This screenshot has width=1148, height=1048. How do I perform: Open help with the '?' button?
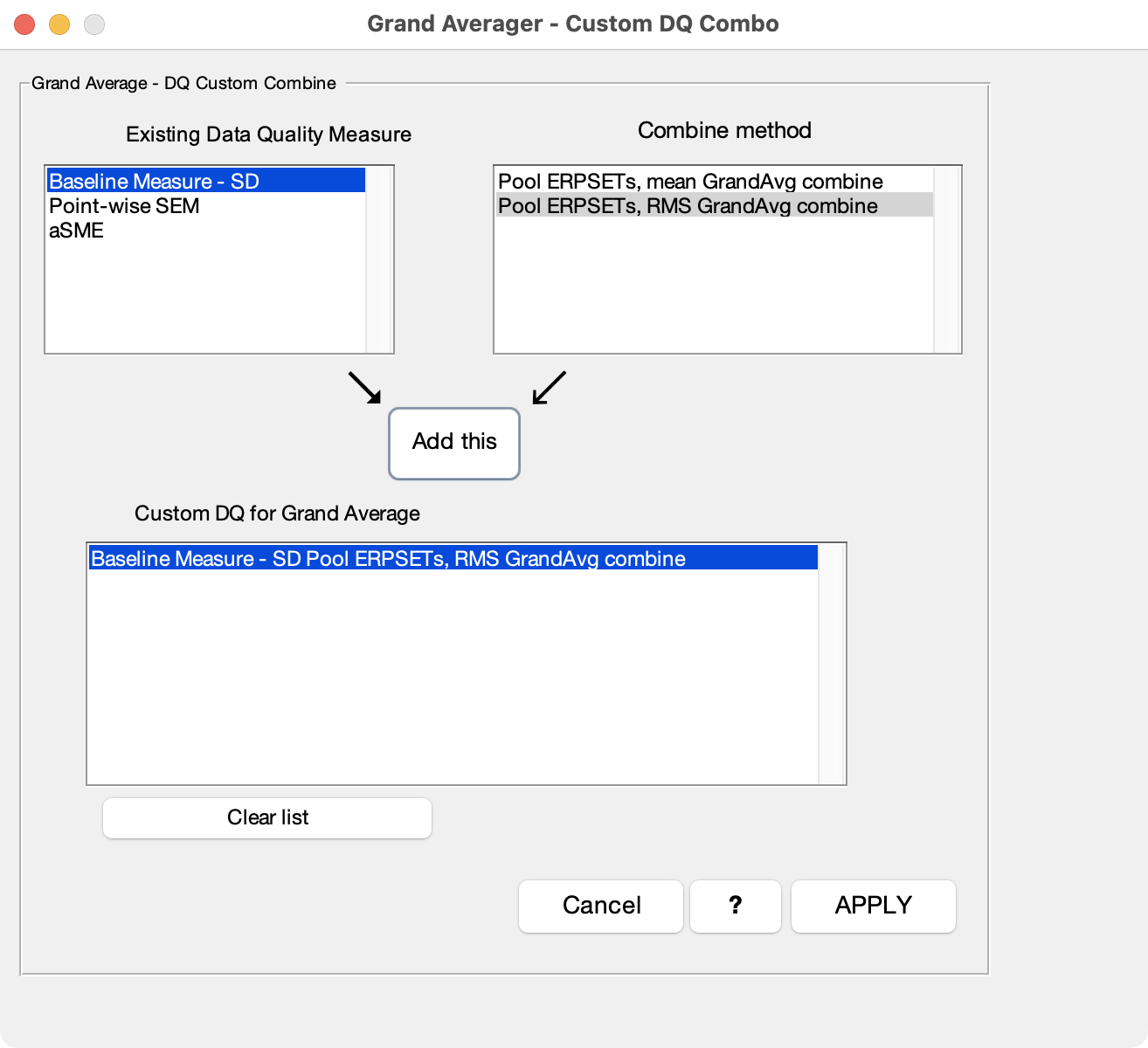[x=736, y=906]
